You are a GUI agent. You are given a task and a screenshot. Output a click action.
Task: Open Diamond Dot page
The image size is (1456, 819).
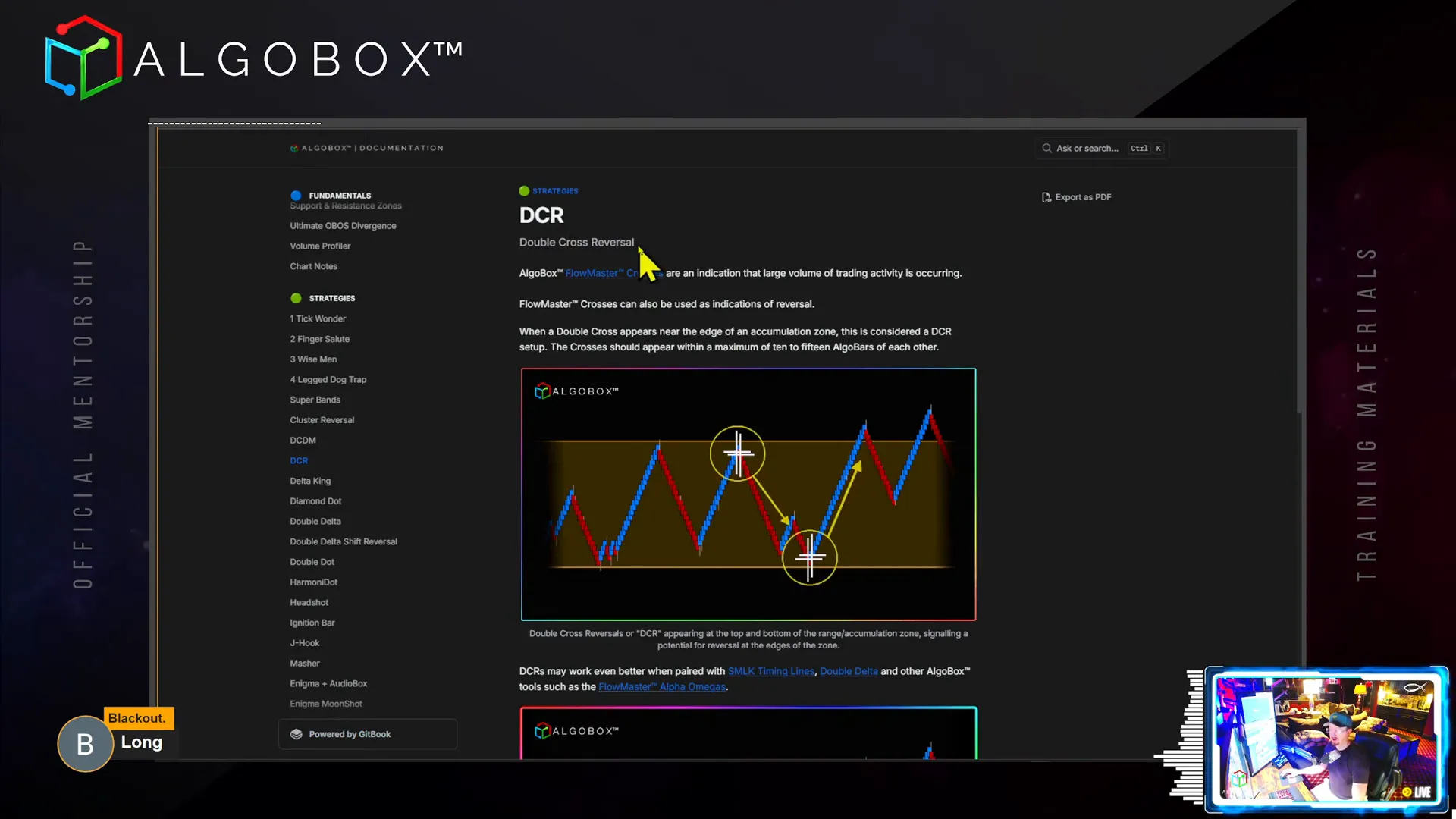[x=315, y=501]
